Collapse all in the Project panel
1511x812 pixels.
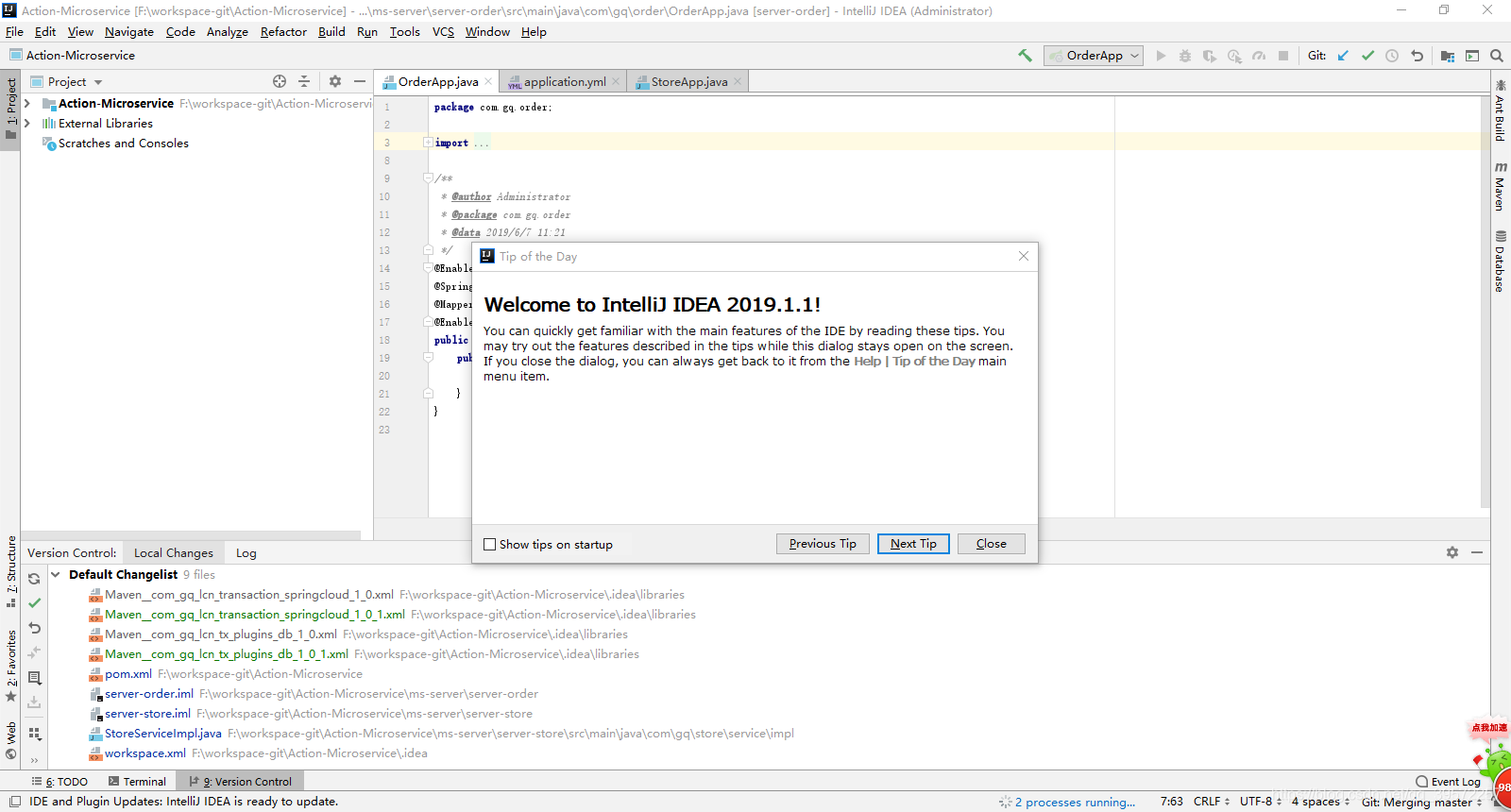304,82
